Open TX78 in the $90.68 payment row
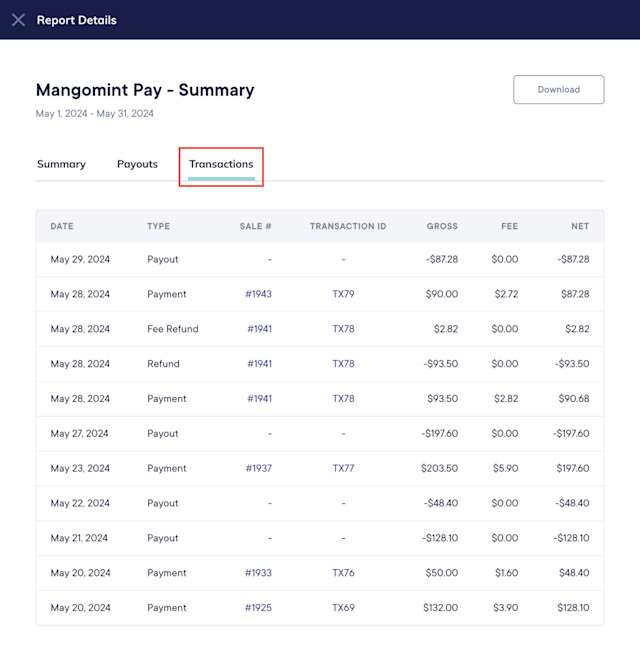Image resolution: width=640 pixels, height=654 pixels. [x=343, y=398]
